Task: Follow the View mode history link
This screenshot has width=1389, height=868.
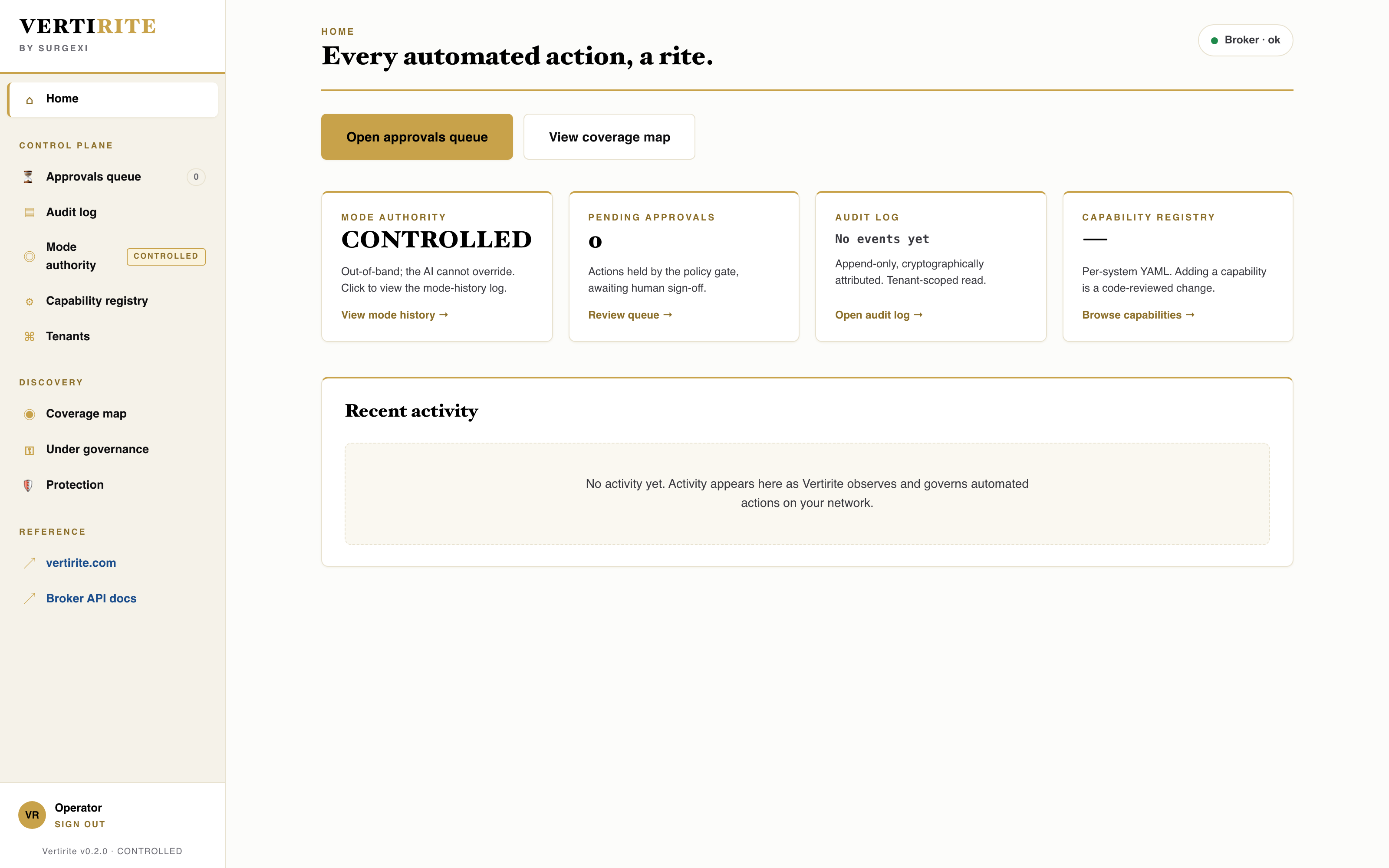Action: (394, 315)
